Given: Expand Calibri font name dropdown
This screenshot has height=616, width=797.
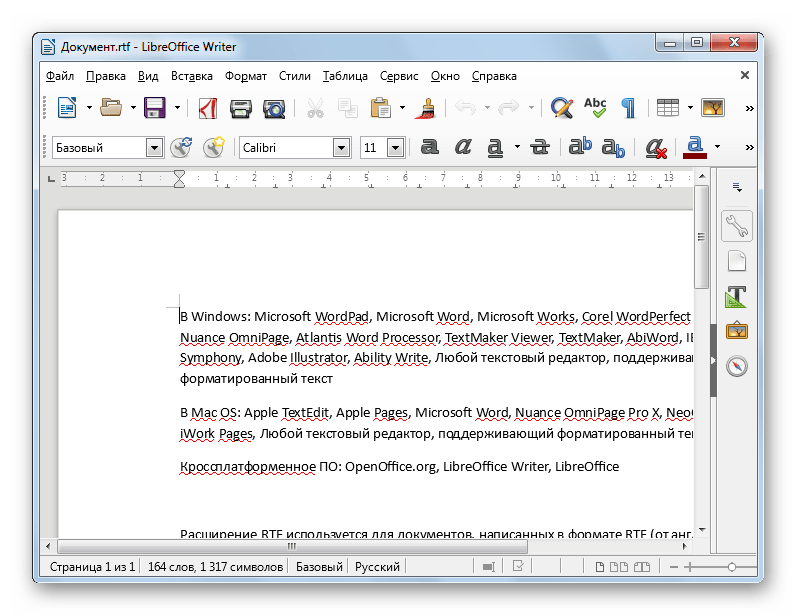Looking at the screenshot, I should click(x=342, y=148).
